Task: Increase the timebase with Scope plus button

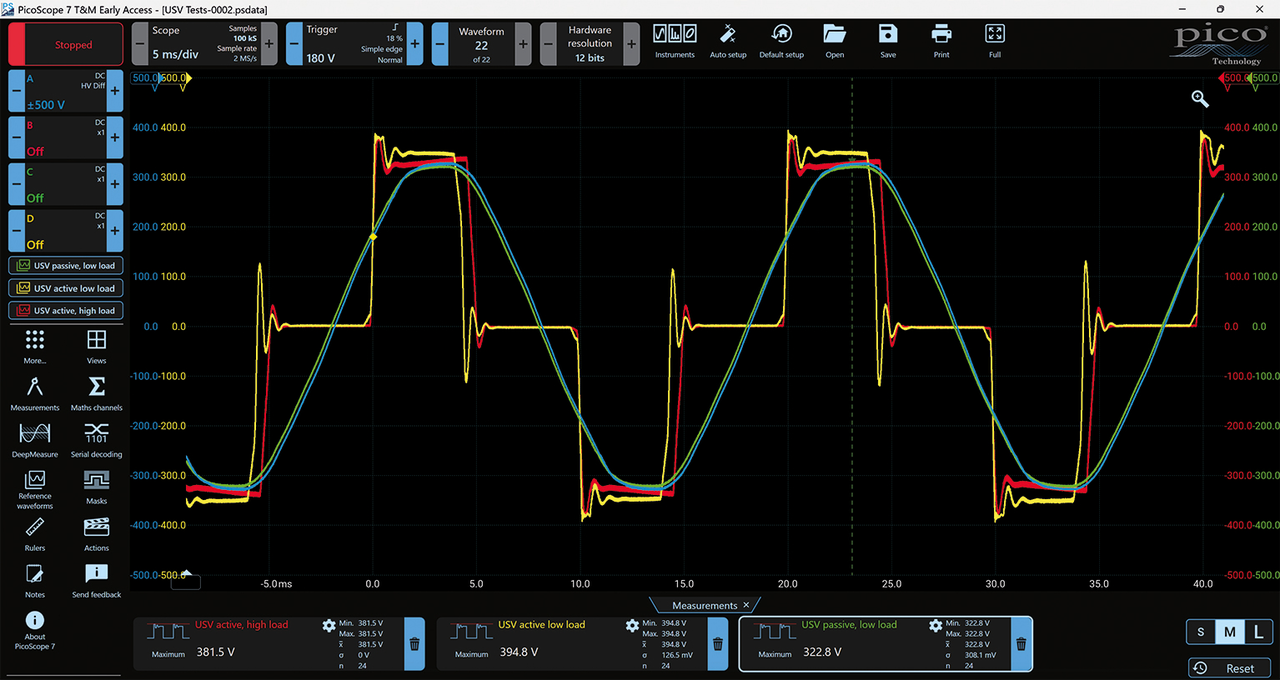Action: click(269, 44)
